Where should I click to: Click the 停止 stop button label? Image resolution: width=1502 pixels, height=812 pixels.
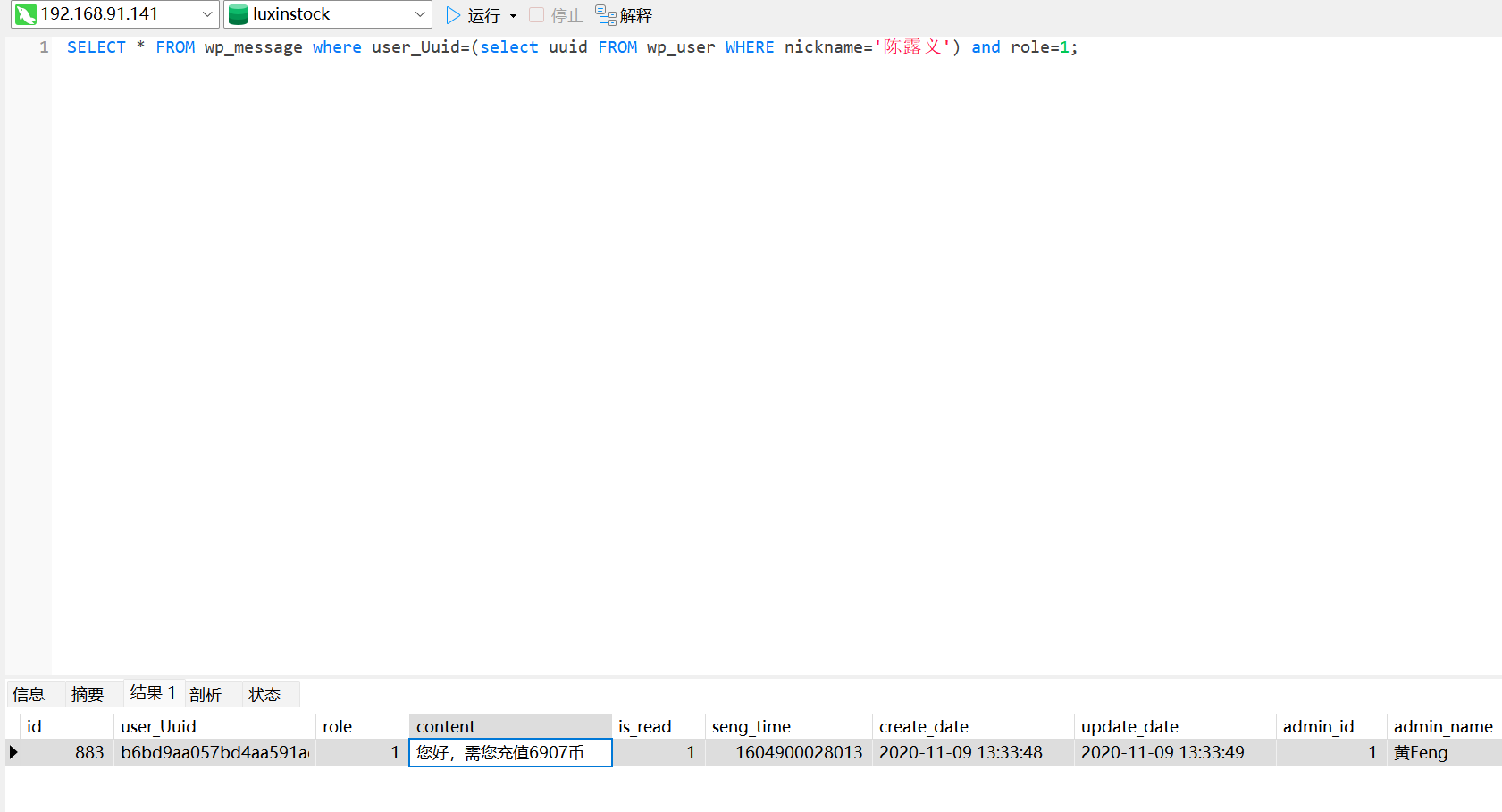point(566,16)
